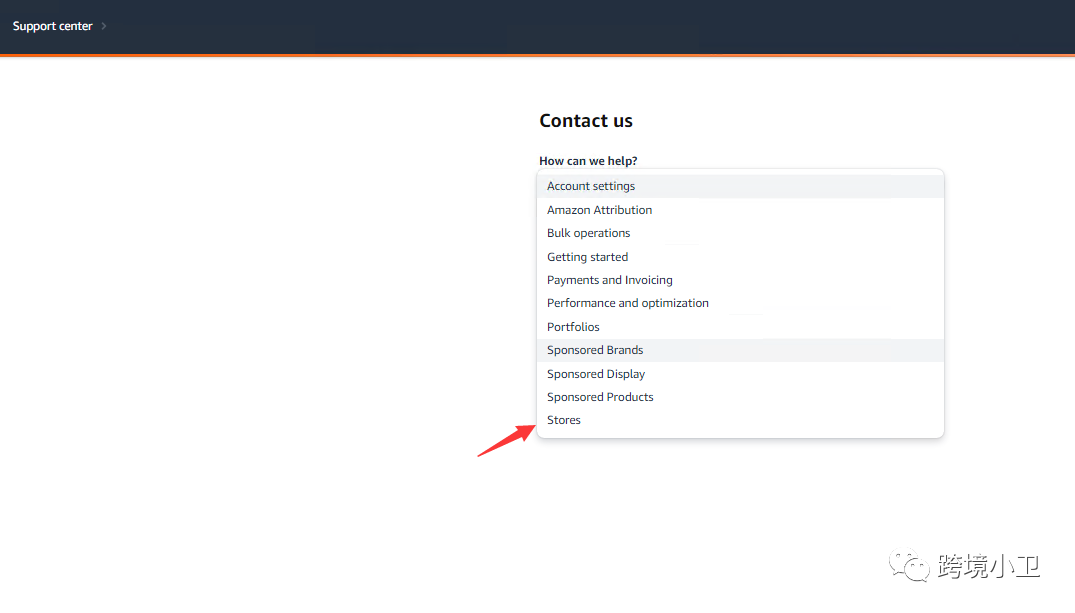Choose Payments and Invoicing
1075x613 pixels.
[740, 280]
